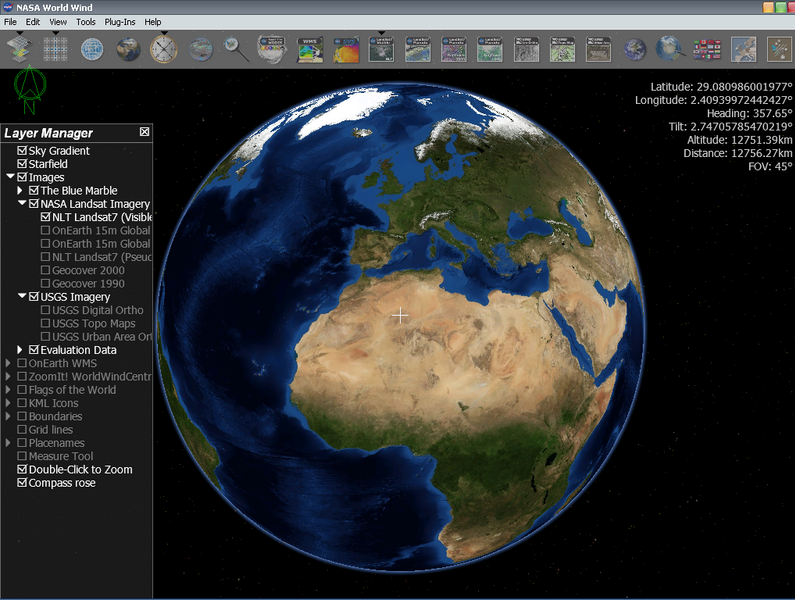795x600 pixels.
Task: Enable the Geocover 1990 layer
Action: (x=45, y=284)
